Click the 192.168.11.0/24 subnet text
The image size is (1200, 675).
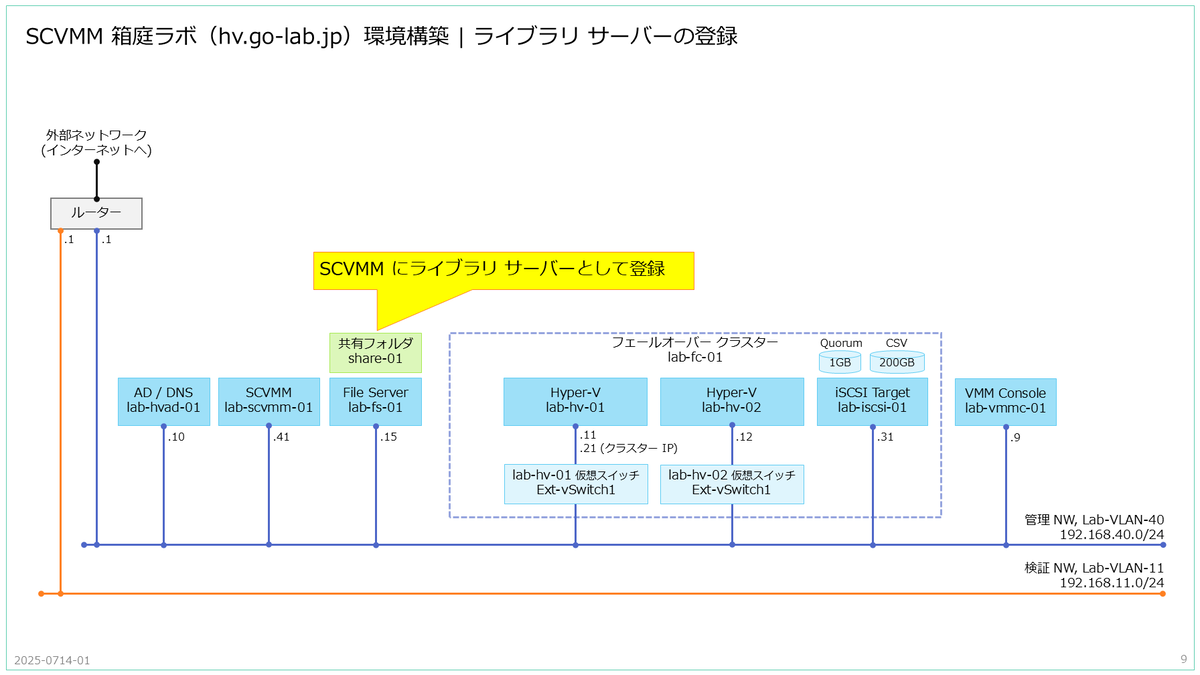point(1112,583)
